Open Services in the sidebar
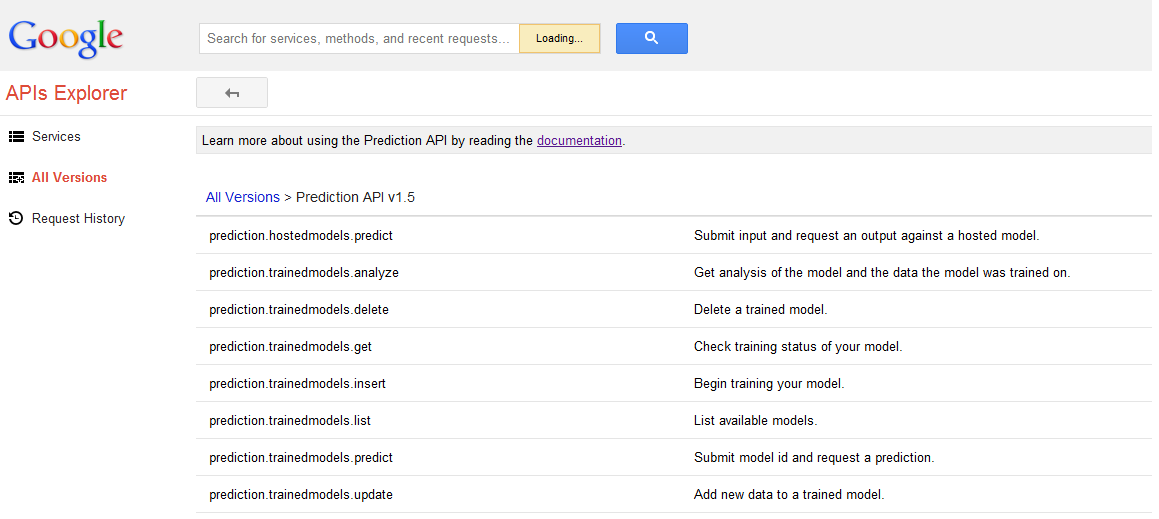The height and width of the screenshot is (519, 1159). (56, 137)
